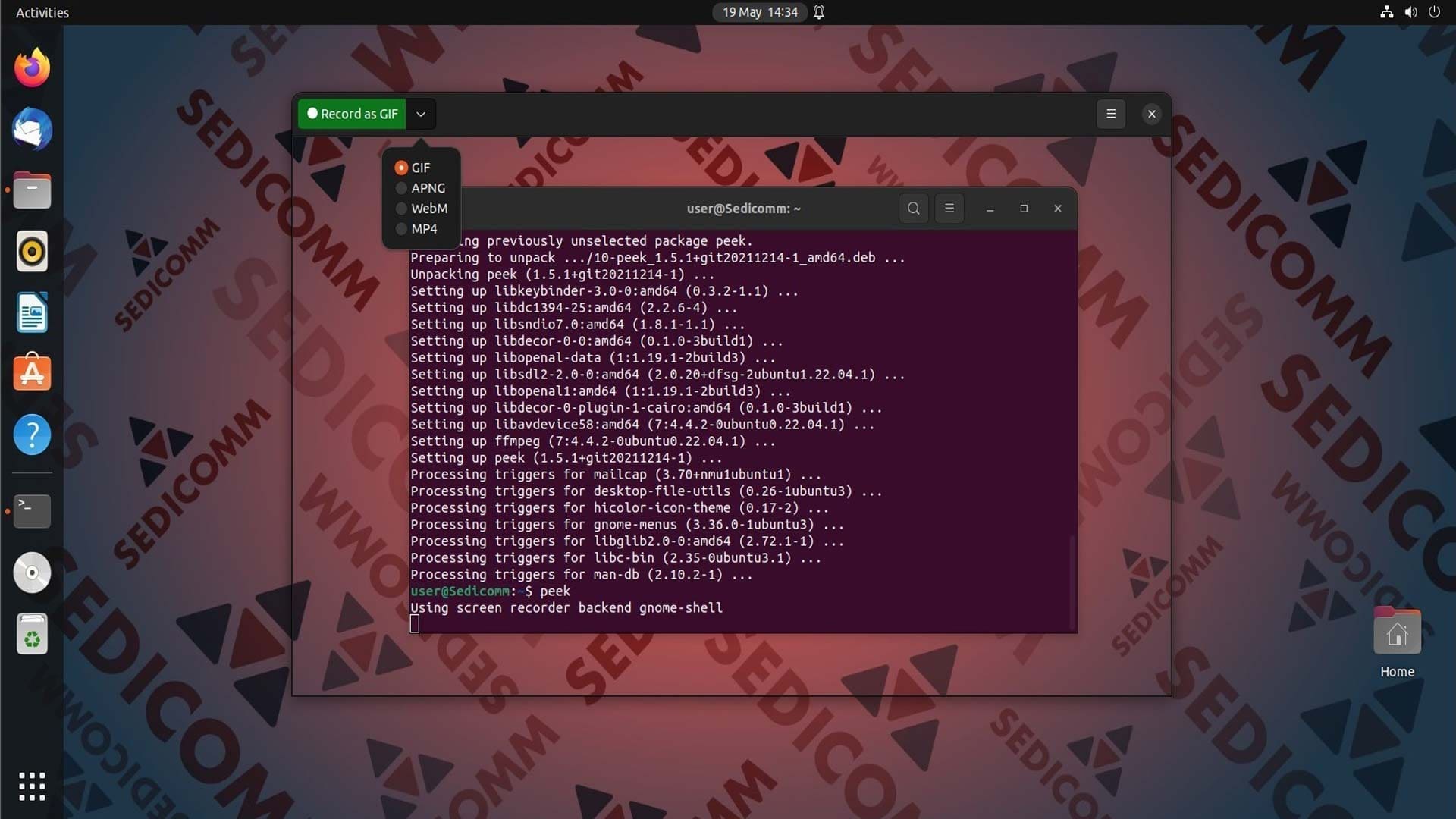This screenshot has width=1456, height=819.
Task: Click the 'Setting up ffmpeg' output line
Action: [x=593, y=441]
